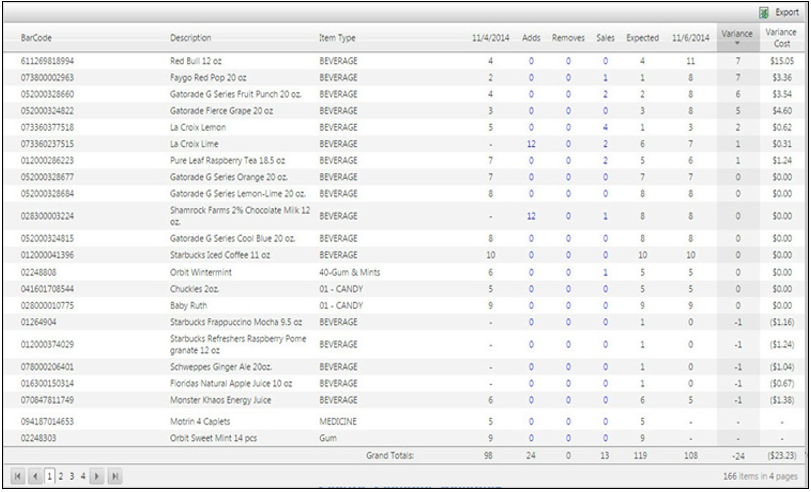Sort by Sales column header
The height and width of the screenshot is (492, 811).
tap(605, 38)
